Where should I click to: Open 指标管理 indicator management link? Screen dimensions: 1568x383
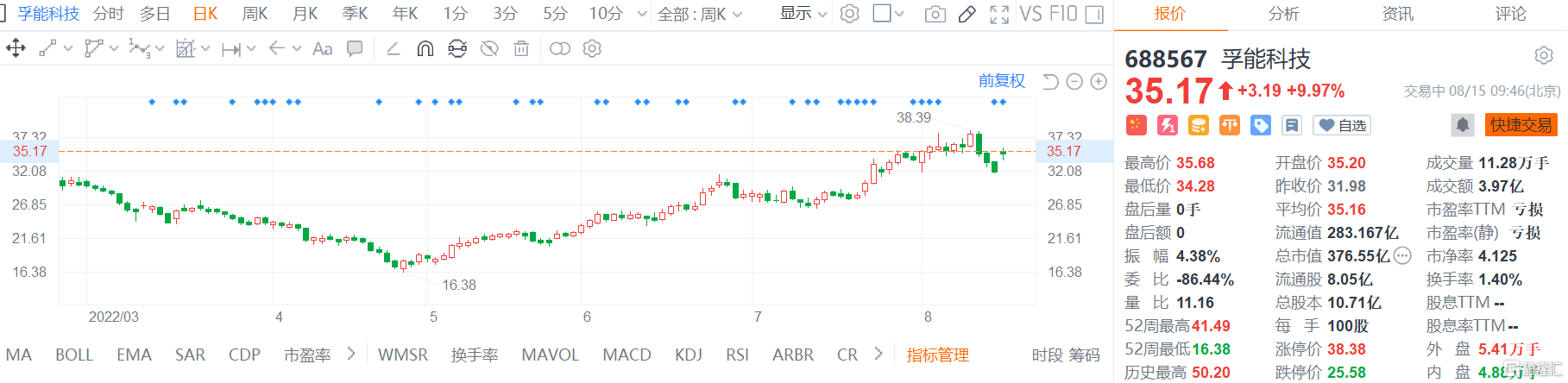pyautogui.click(x=937, y=355)
